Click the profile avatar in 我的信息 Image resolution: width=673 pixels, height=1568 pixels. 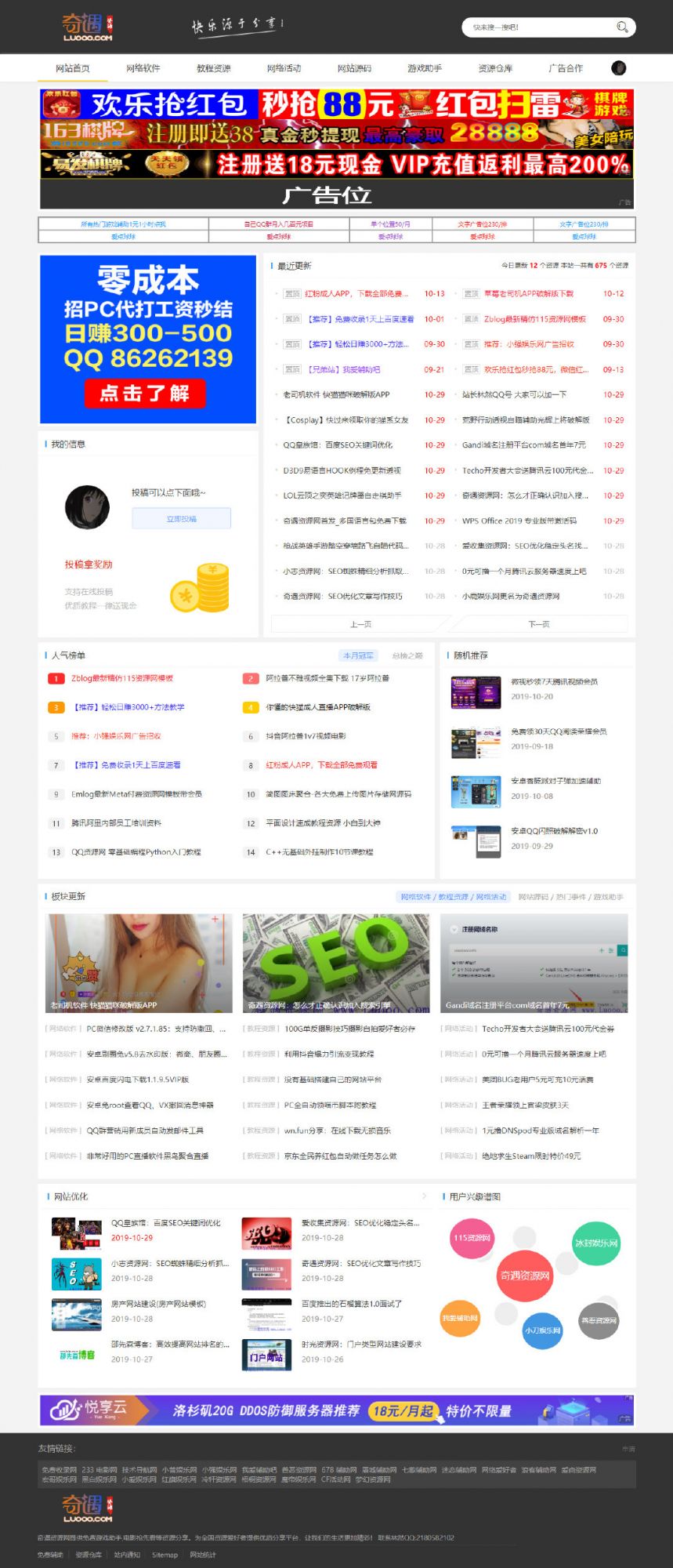(x=87, y=507)
